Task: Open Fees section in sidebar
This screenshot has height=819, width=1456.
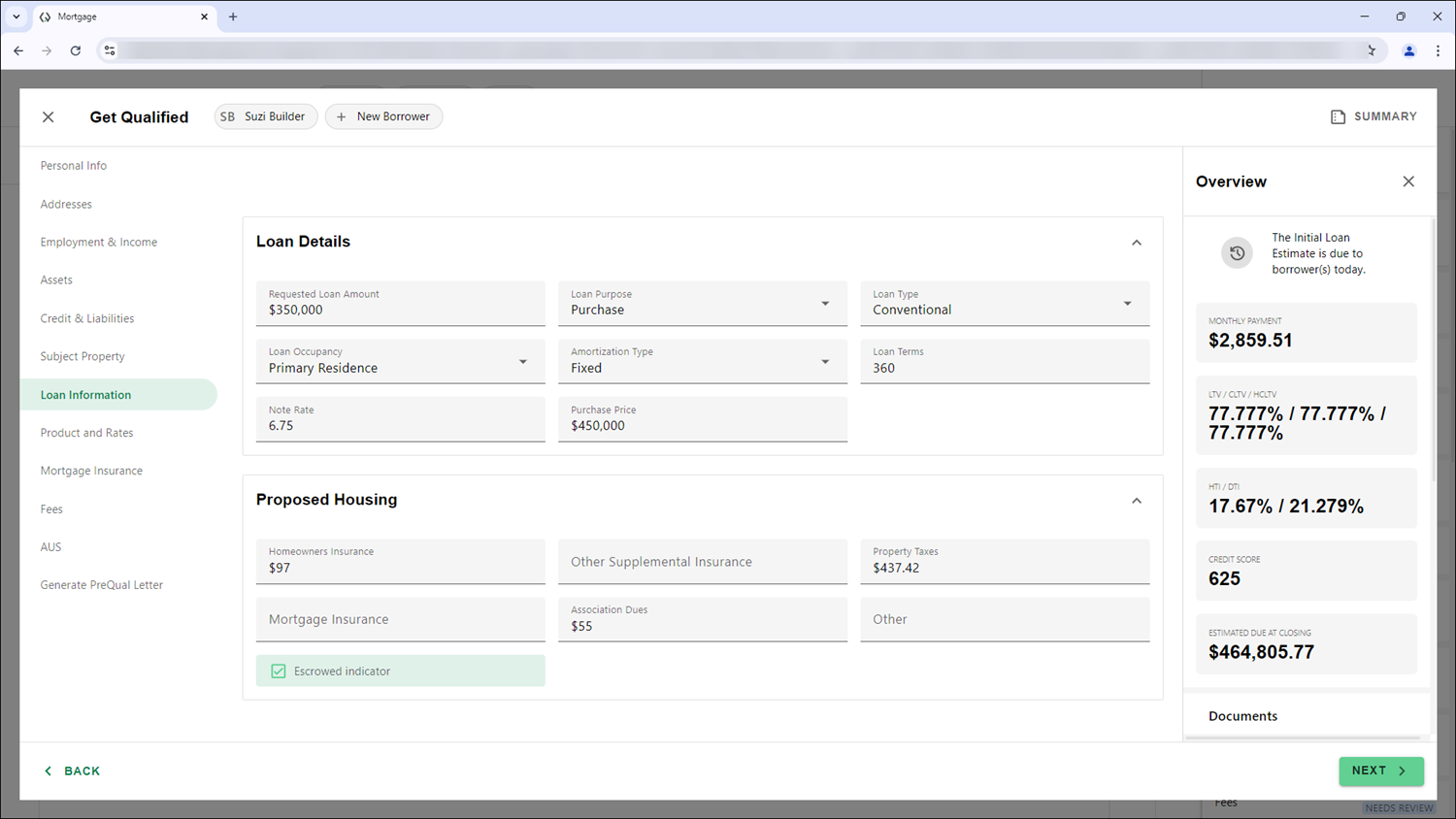Action: [x=51, y=508]
